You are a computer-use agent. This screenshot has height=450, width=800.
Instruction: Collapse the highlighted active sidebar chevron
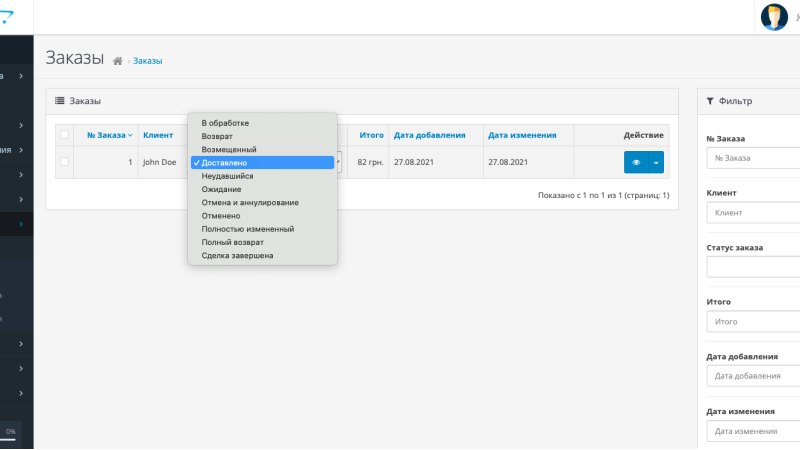coord(21,224)
